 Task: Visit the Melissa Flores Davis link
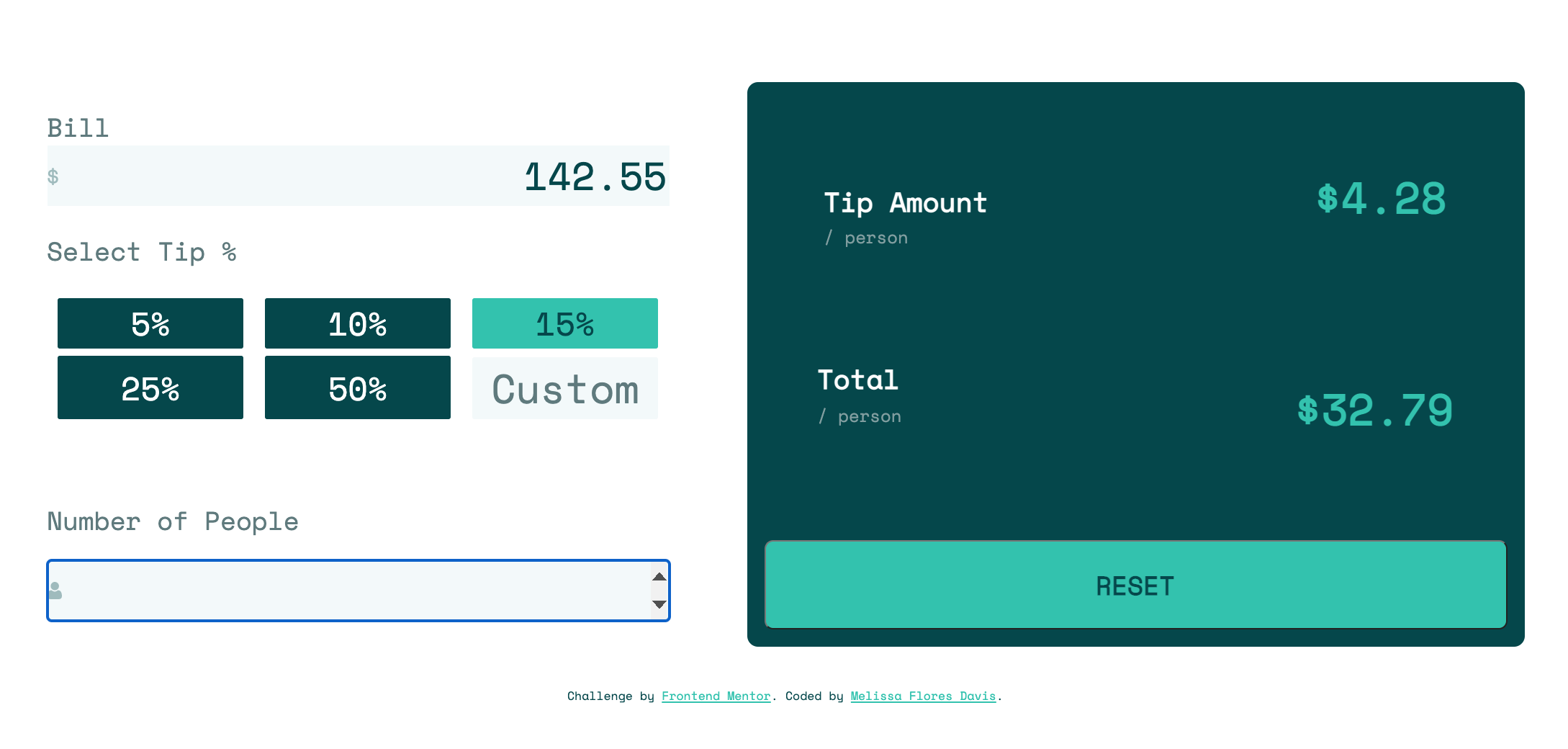(923, 696)
